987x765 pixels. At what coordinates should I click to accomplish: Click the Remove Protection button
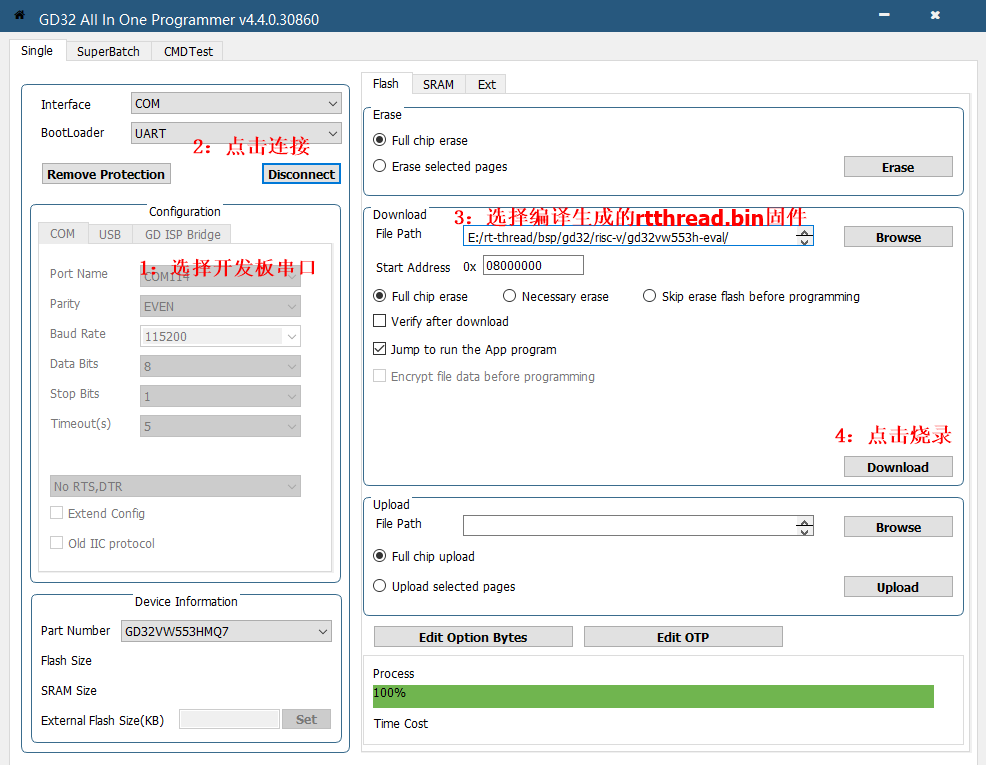[x=106, y=174]
